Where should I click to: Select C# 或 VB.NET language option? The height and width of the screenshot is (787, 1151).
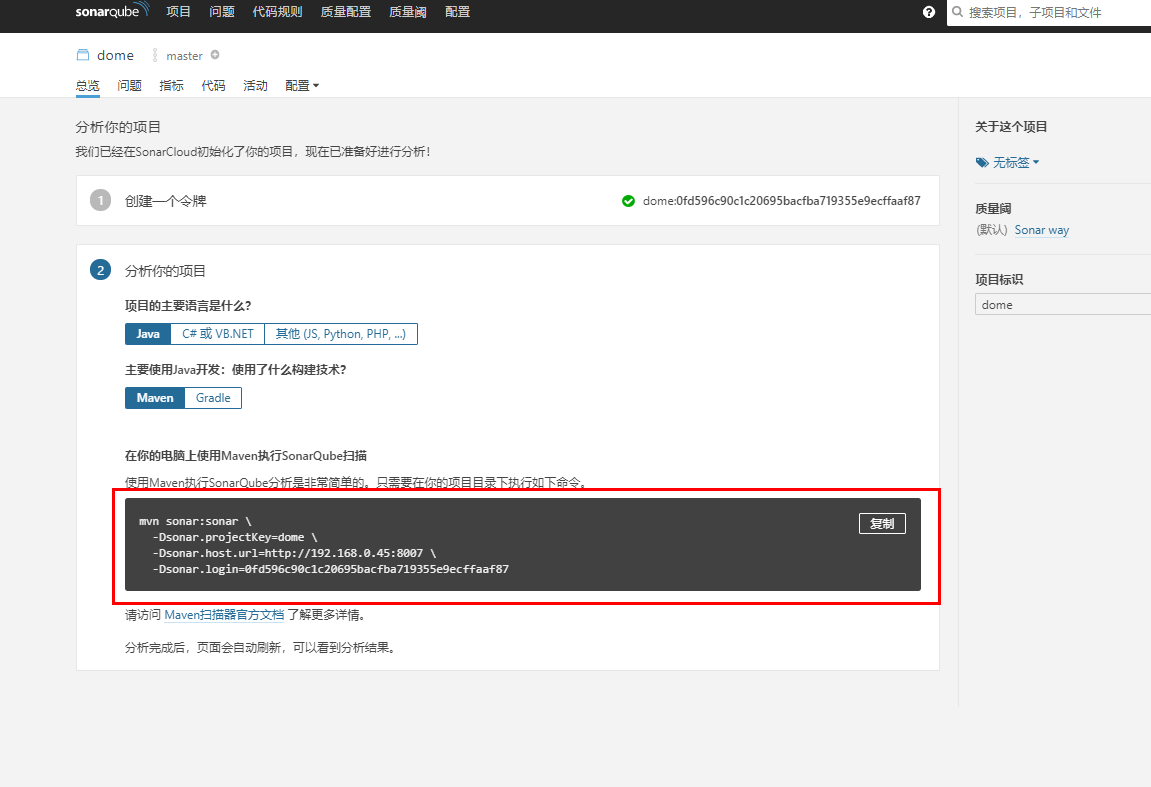coord(217,334)
